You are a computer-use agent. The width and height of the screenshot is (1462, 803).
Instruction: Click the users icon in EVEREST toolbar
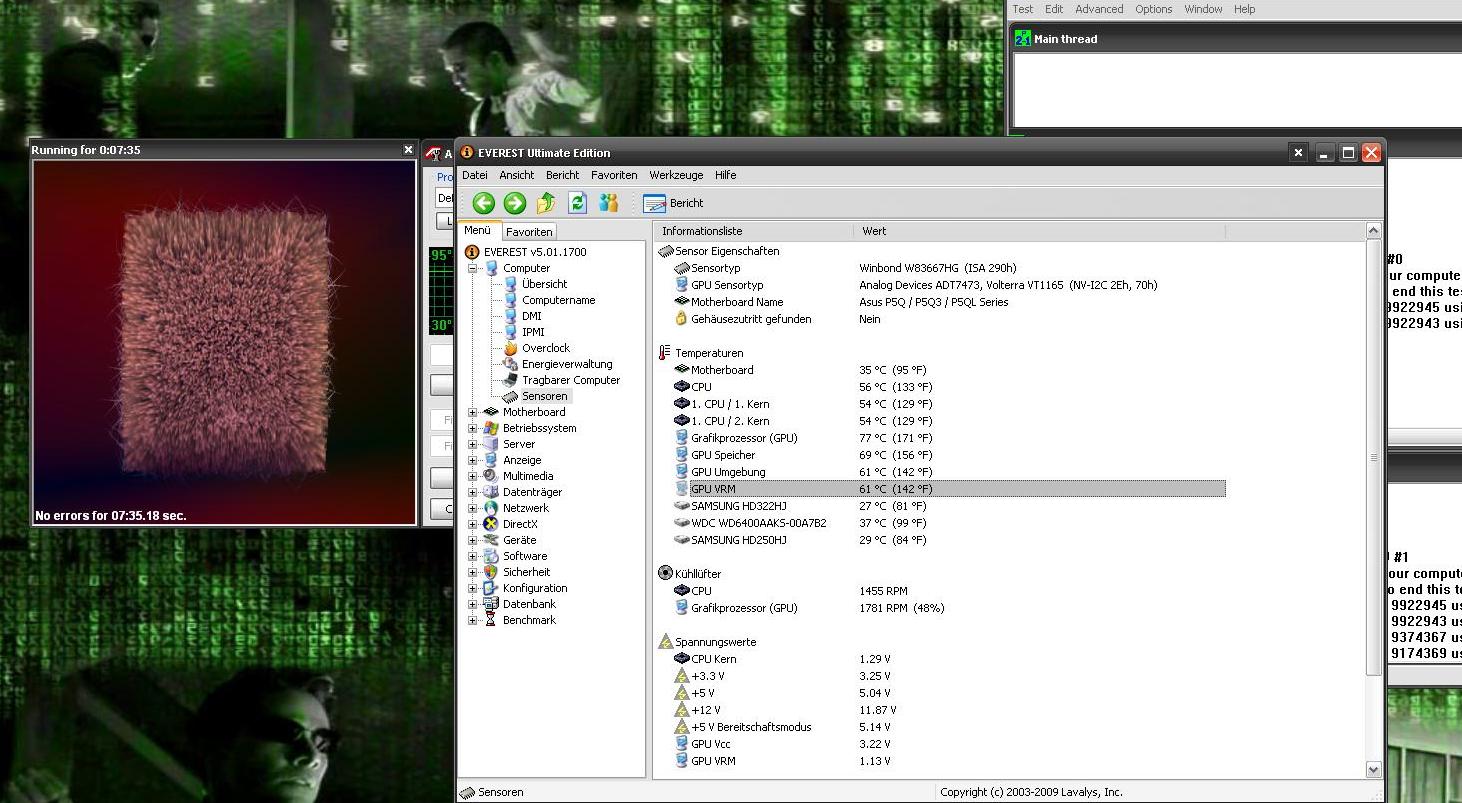pos(608,203)
